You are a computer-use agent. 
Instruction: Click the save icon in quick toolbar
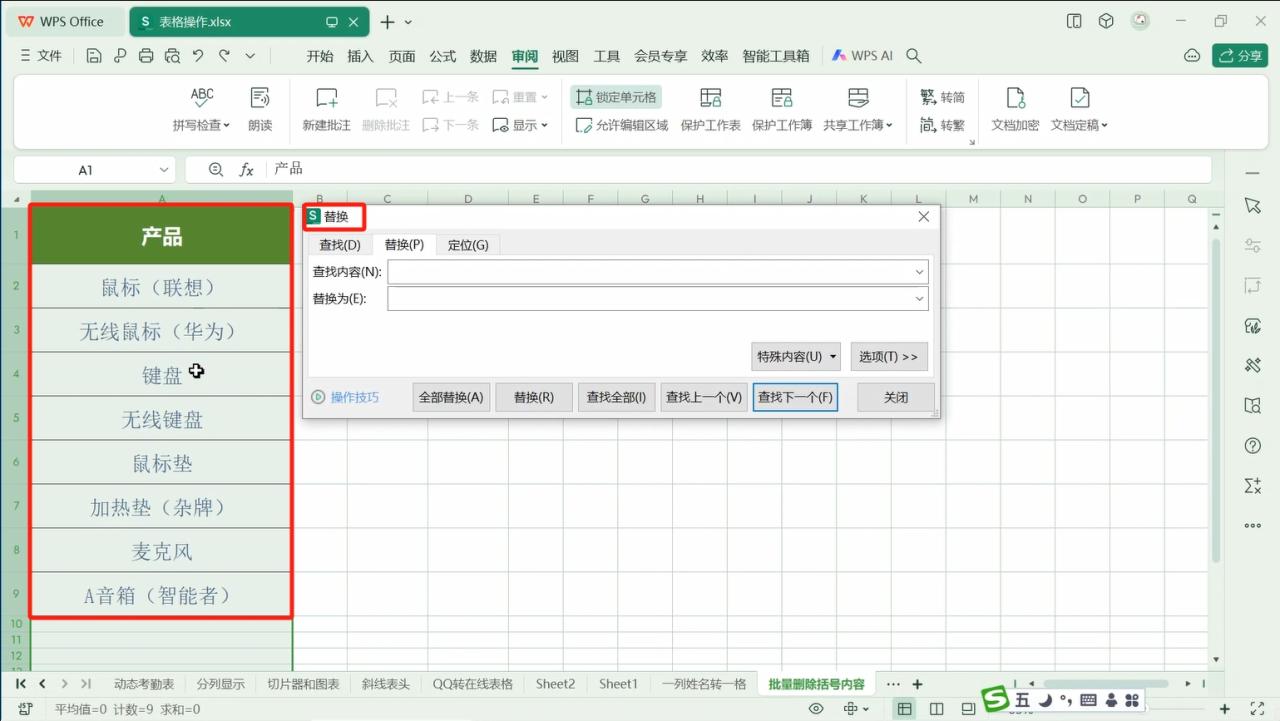94,56
